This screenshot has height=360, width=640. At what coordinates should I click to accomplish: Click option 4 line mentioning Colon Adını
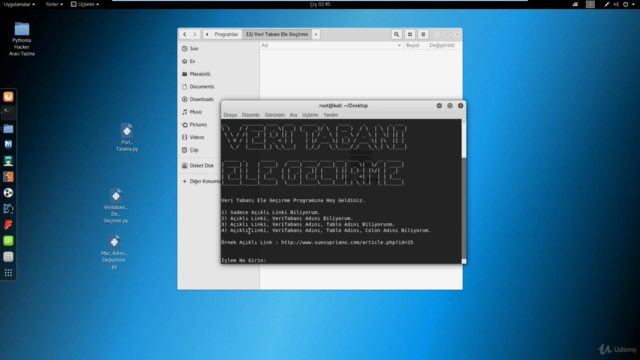click(x=326, y=230)
